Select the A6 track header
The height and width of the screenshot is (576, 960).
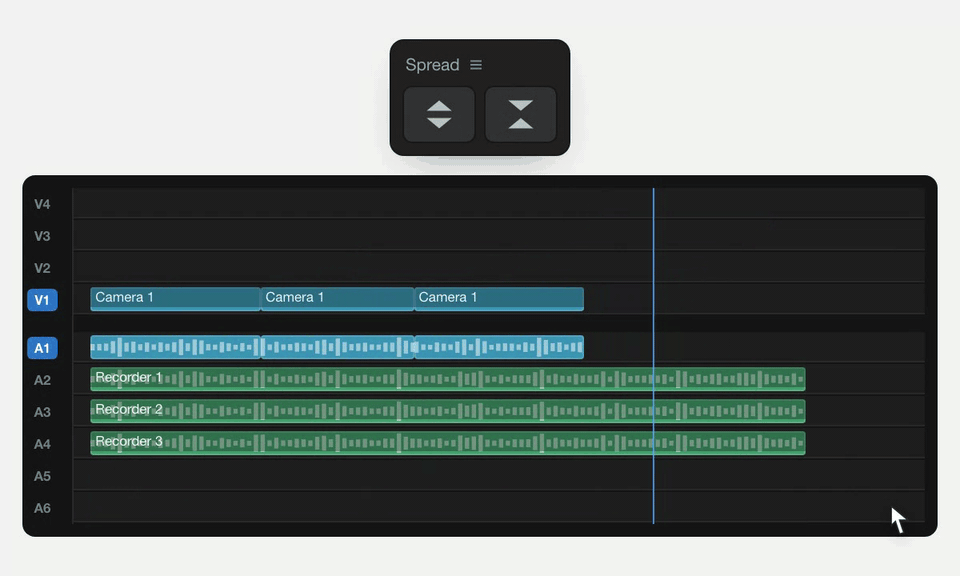coord(42,508)
